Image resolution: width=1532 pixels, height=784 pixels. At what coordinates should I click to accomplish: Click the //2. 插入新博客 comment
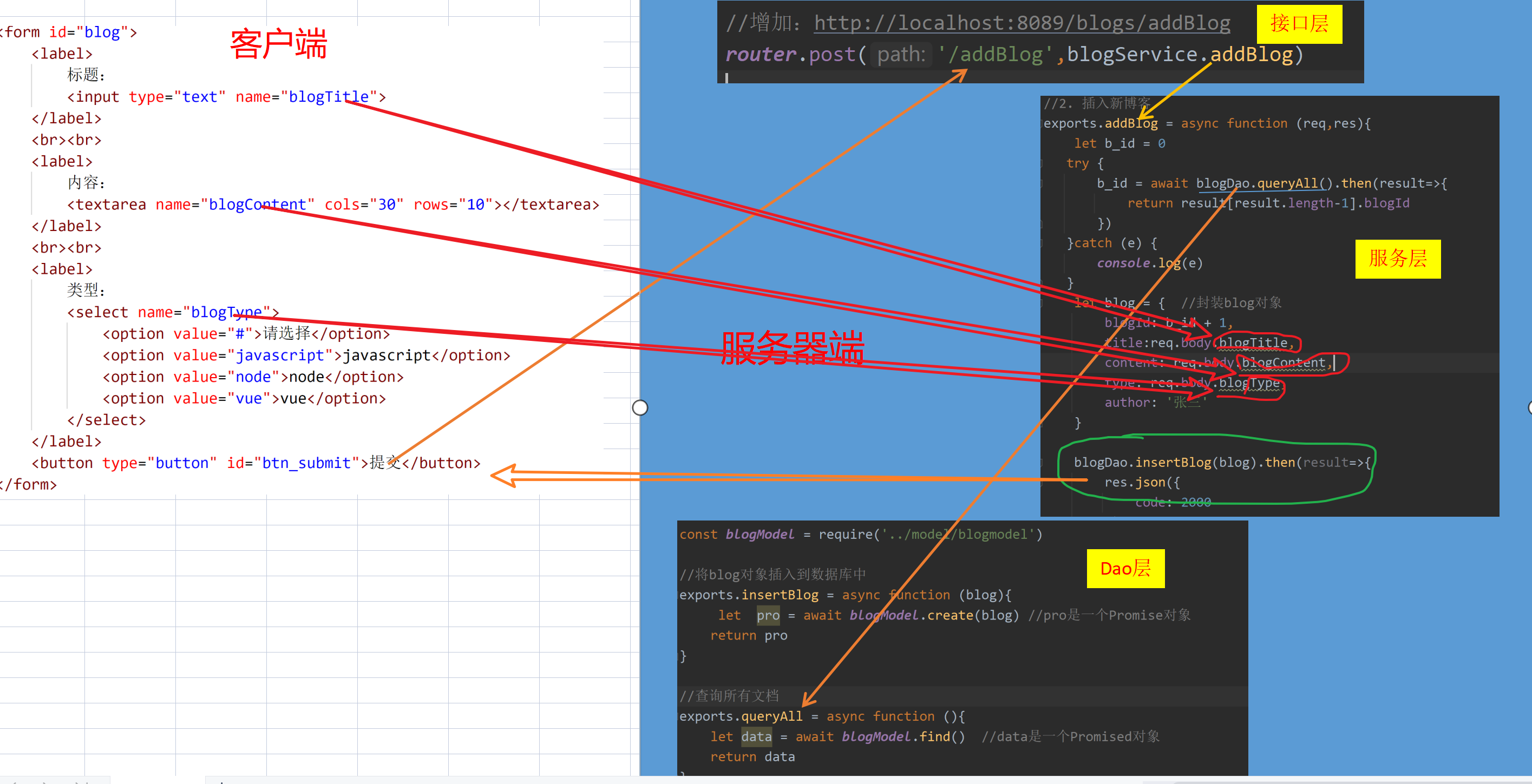click(x=1097, y=103)
